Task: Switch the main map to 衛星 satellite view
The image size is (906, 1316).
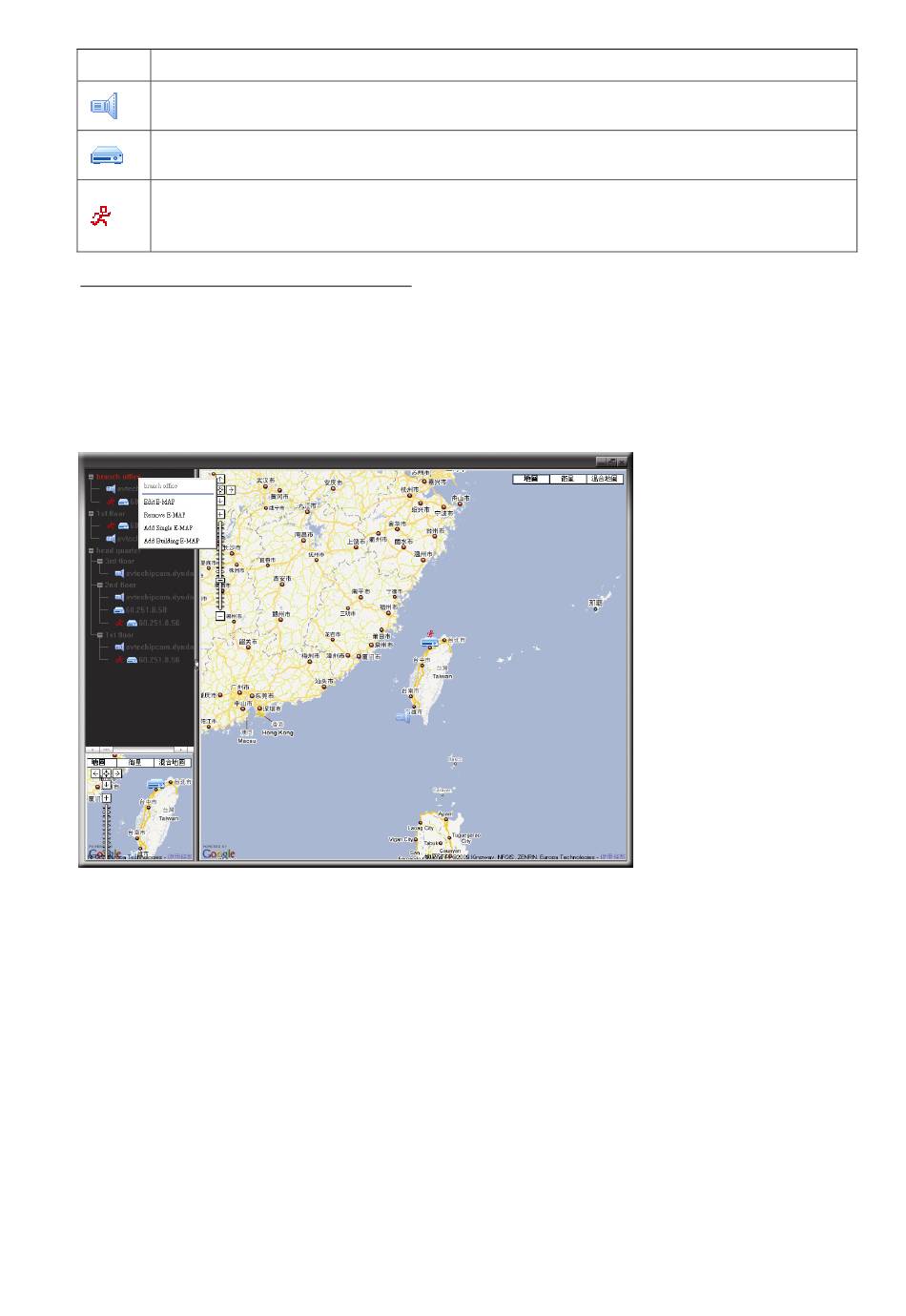Action: [567, 479]
